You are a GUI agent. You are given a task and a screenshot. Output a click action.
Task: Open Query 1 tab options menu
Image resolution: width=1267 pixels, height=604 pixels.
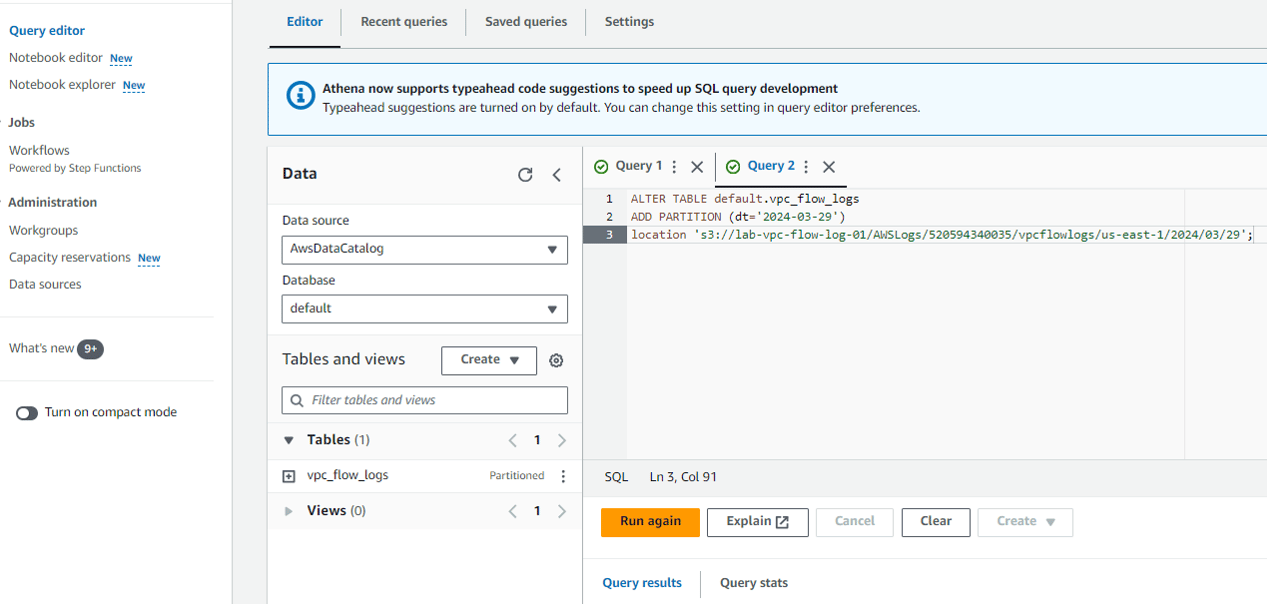674,167
